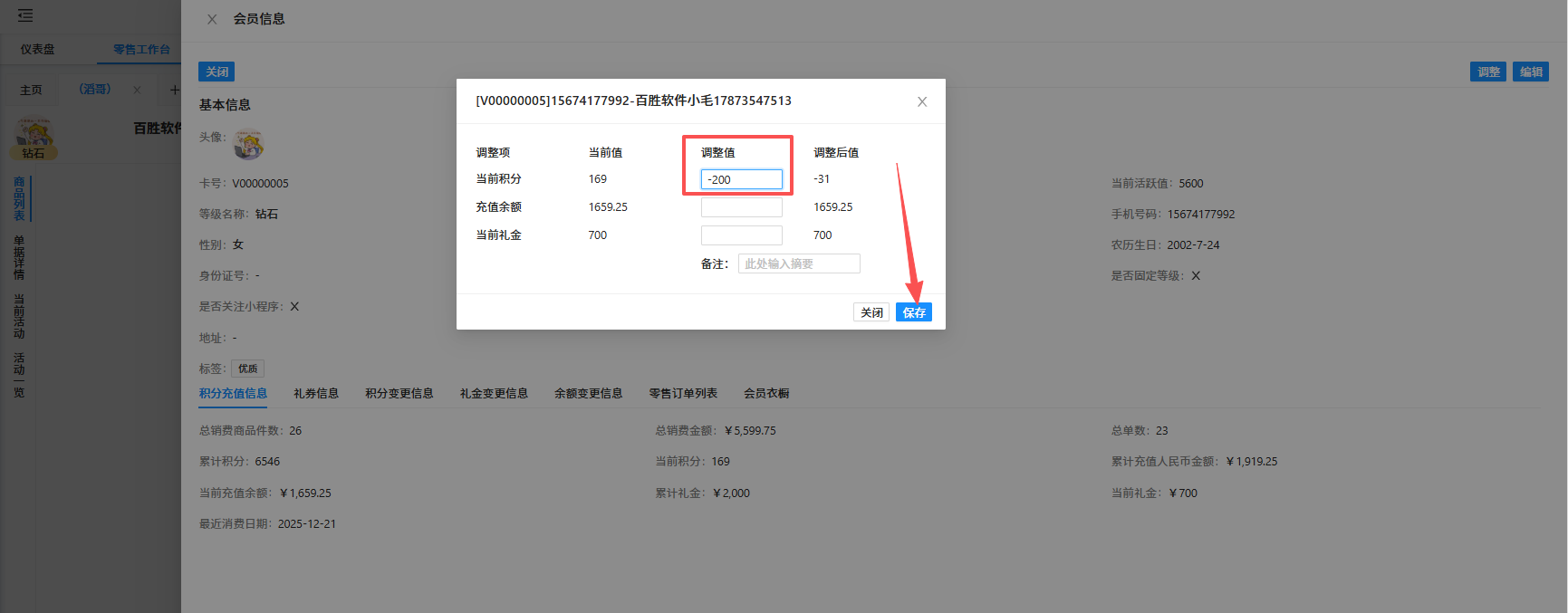This screenshot has width=1568, height=613.
Task: Click the 累计礼金 ¥2,000 value
Action: pos(732,493)
